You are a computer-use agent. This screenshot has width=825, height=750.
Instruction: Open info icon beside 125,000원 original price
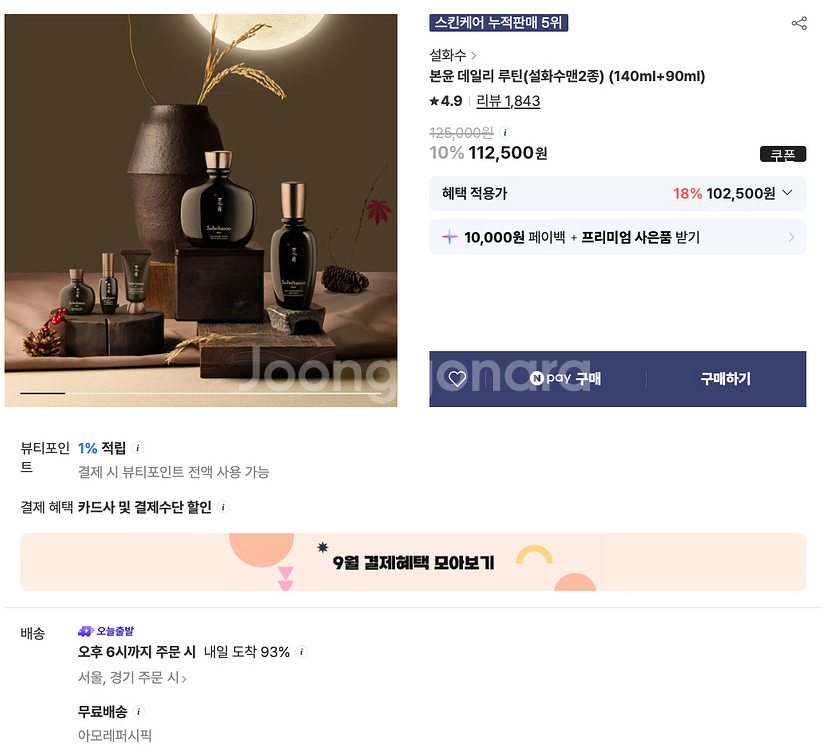505,132
